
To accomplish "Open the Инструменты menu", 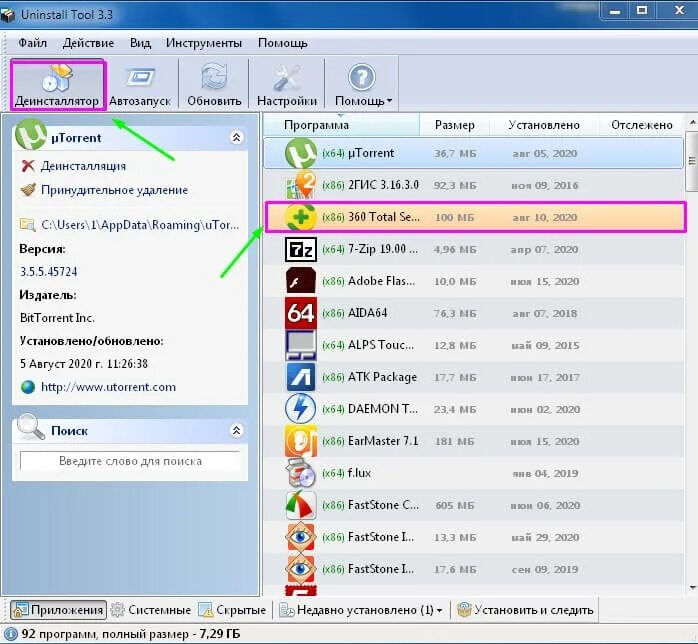I will click(x=204, y=43).
